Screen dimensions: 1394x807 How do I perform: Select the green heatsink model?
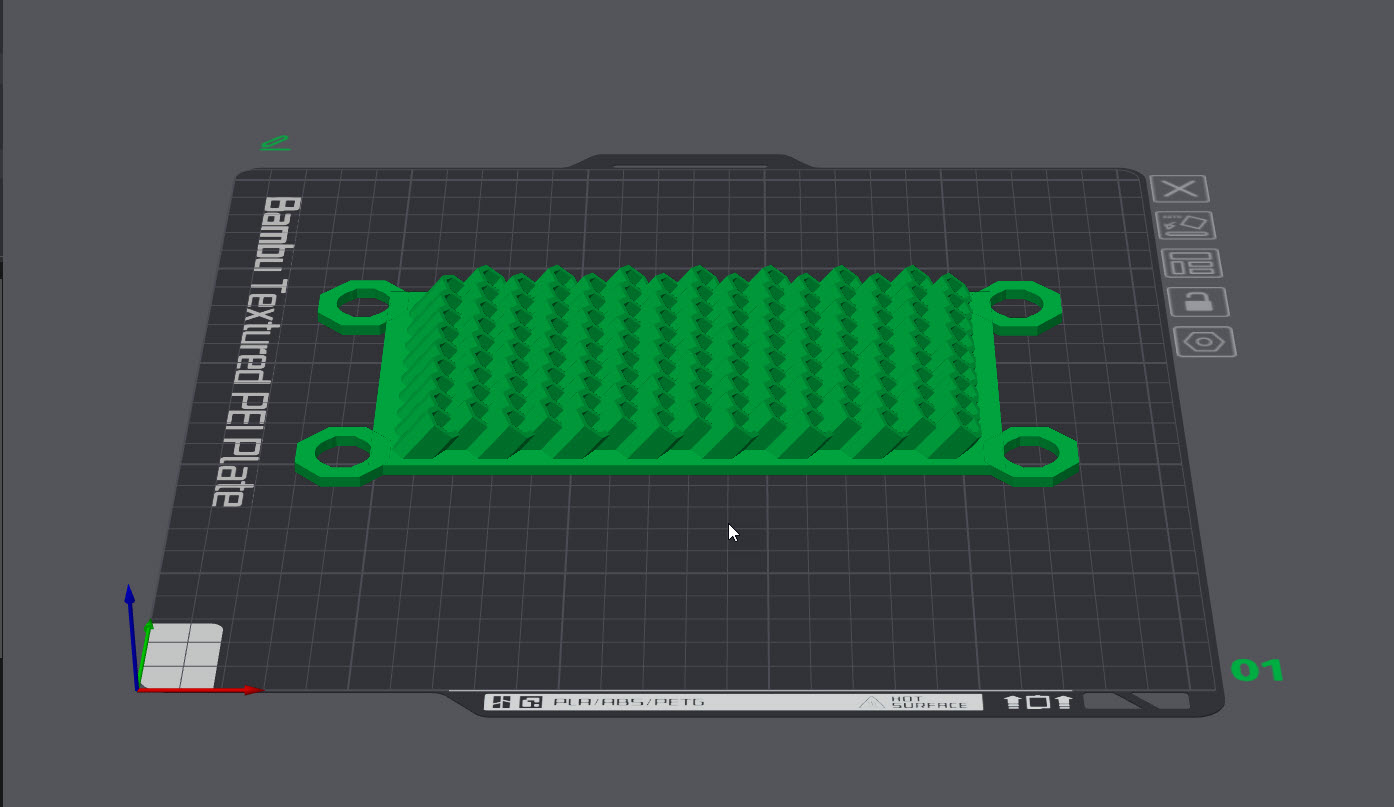click(x=688, y=377)
